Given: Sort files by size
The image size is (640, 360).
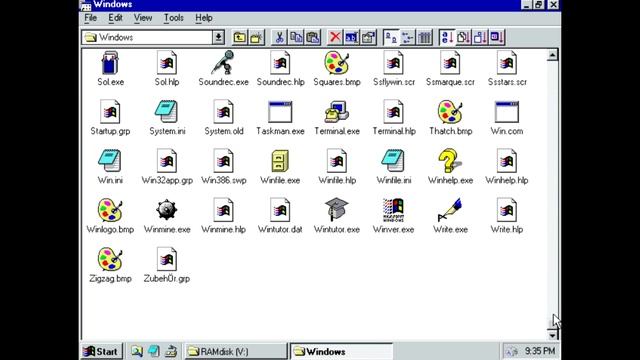Looking at the screenshot, I should (x=480, y=38).
